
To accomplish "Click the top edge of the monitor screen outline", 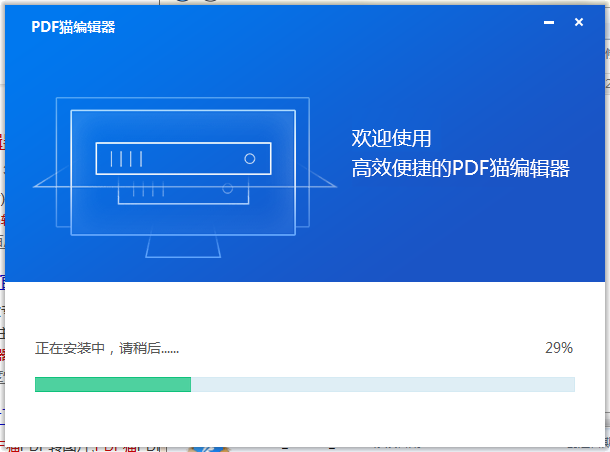I will coord(183,110).
